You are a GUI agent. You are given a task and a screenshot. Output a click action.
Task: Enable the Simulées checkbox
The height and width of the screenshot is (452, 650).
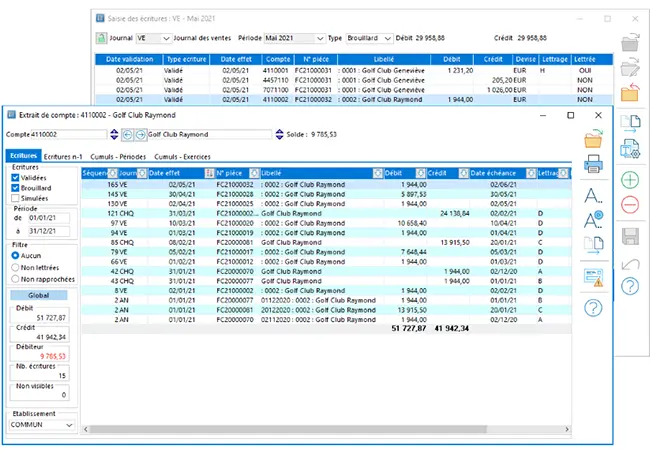pos(15,198)
